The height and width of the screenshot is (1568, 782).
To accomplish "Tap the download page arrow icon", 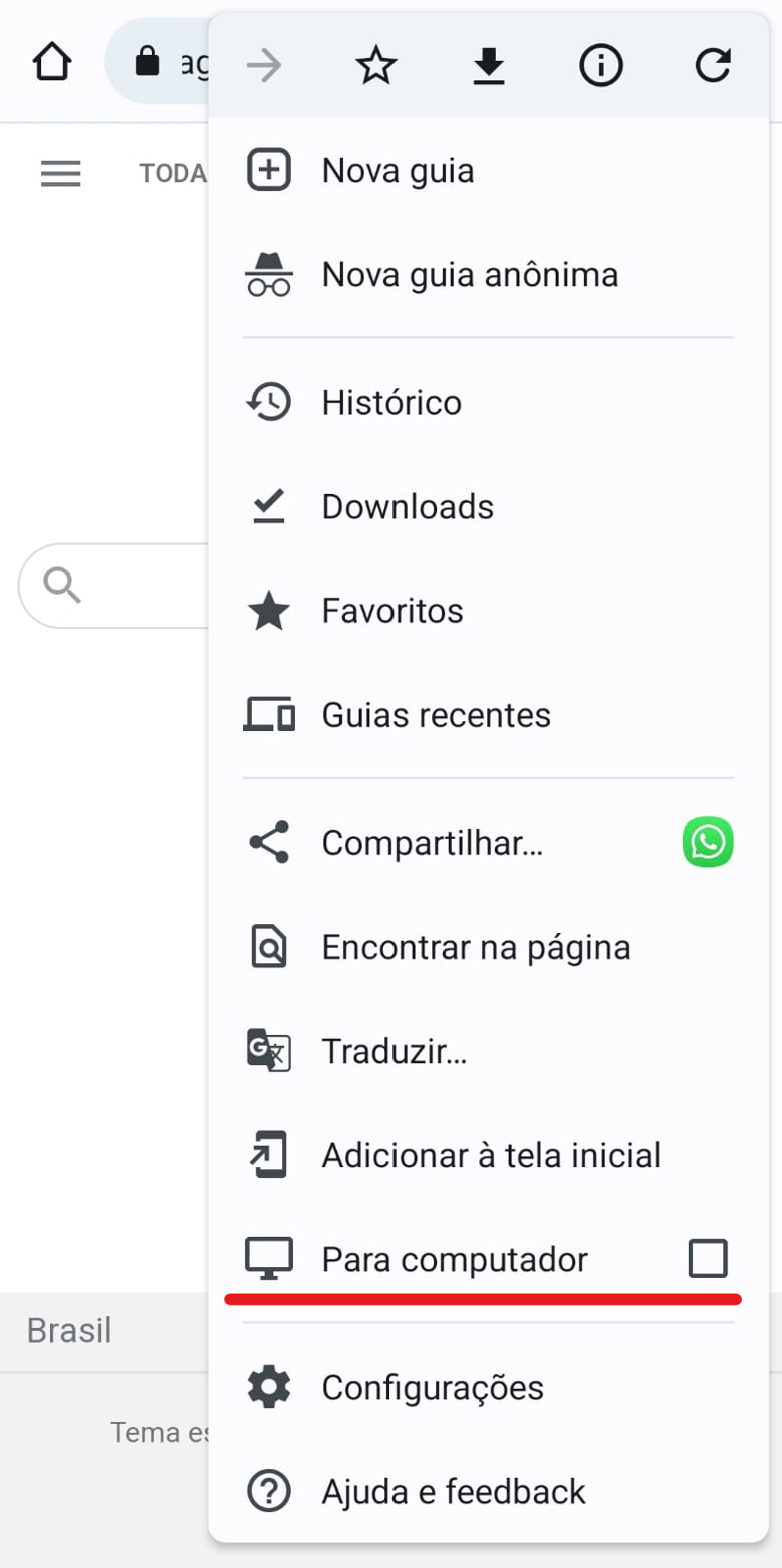I will (x=488, y=66).
